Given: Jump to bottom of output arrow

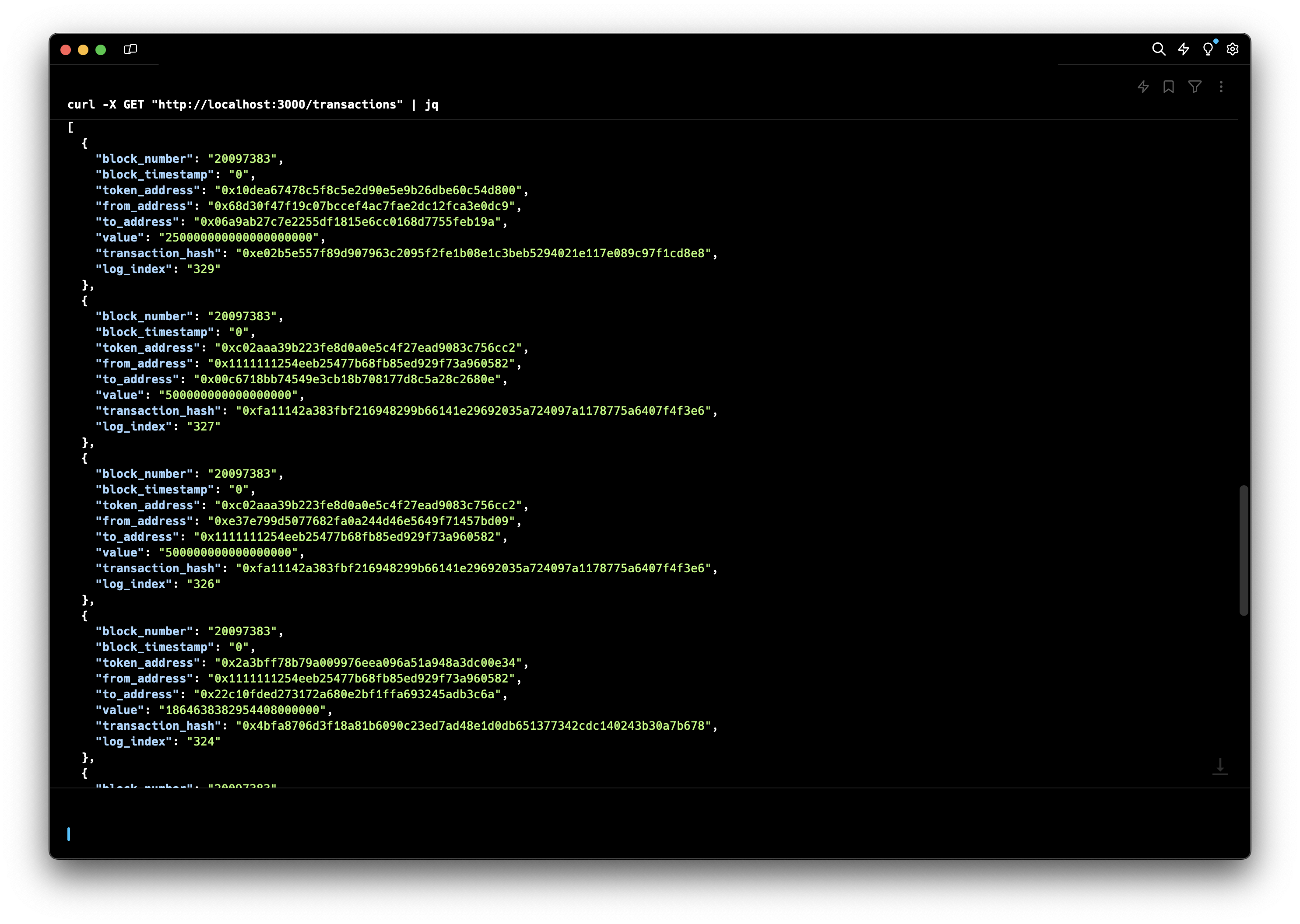Looking at the screenshot, I should 1220,766.
